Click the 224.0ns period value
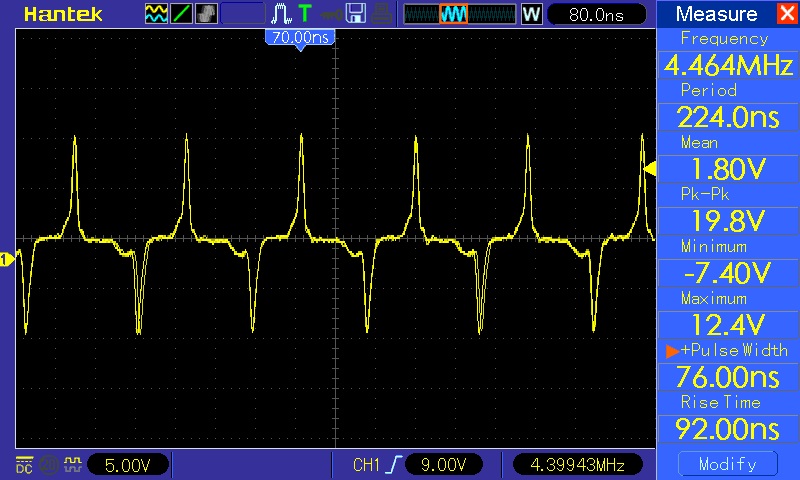This screenshot has height=480, width=800. (728, 117)
